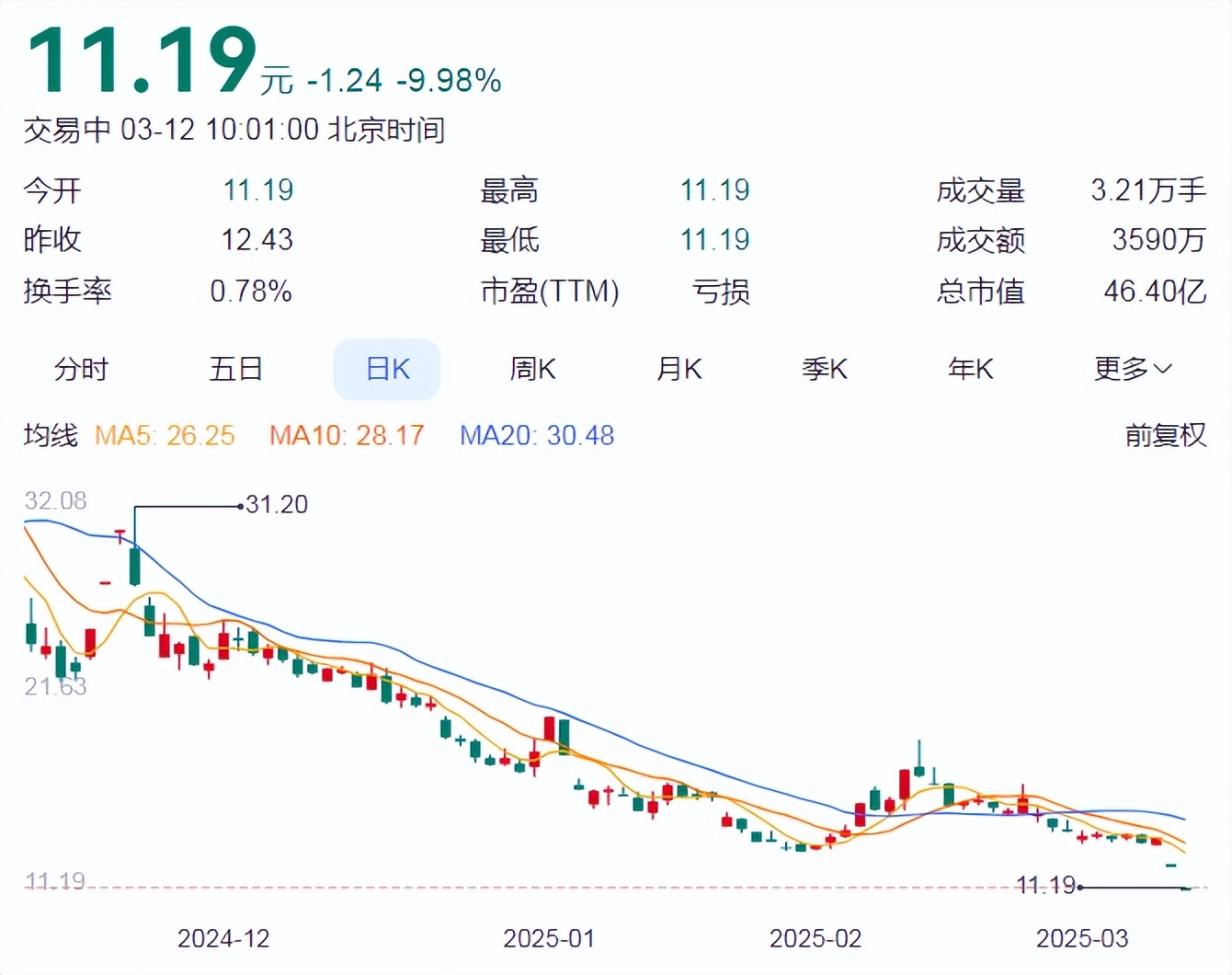Open the 周K weekly chart
This screenshot has height=975, width=1232.
[532, 370]
